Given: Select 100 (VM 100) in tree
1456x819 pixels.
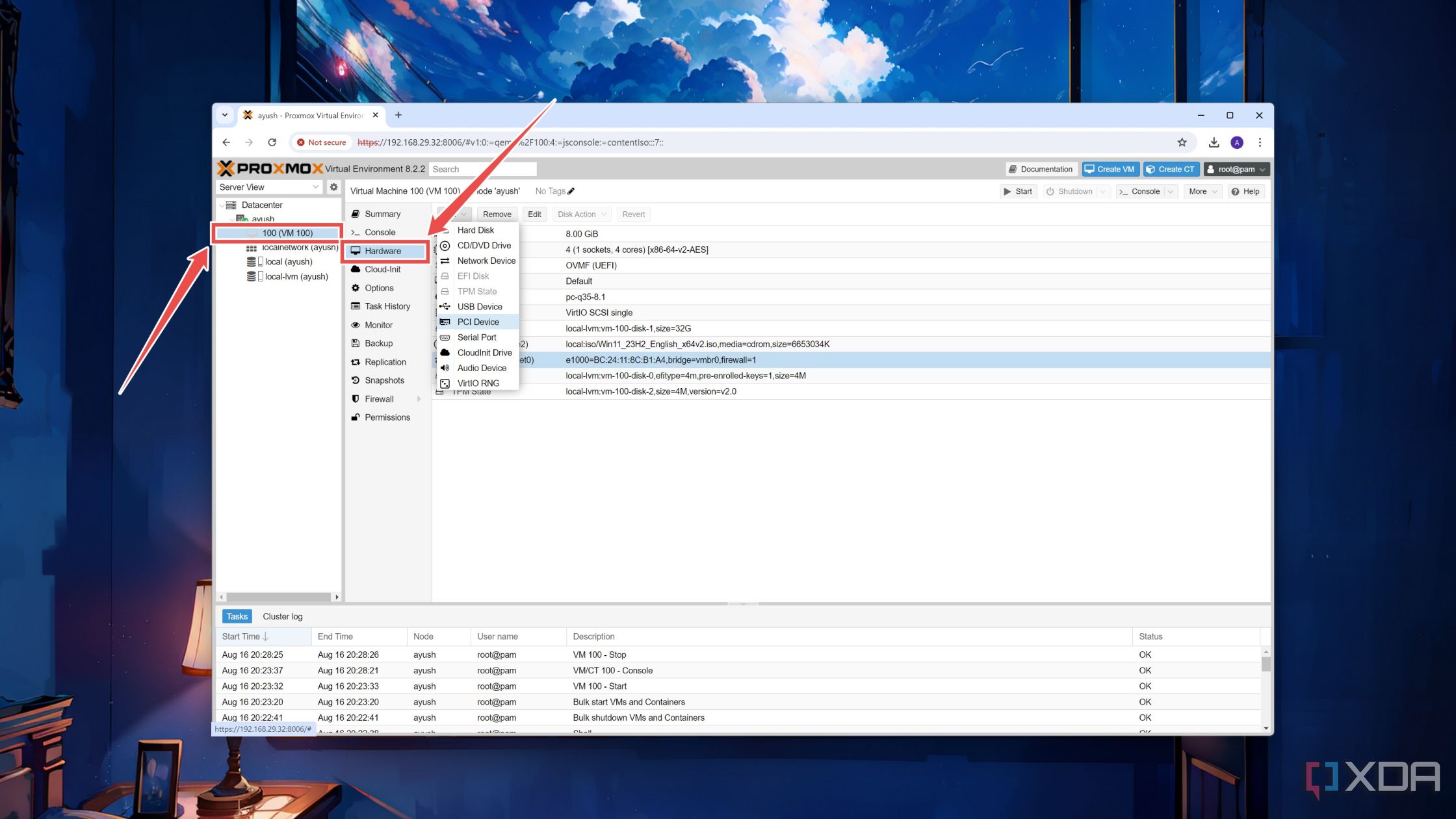Looking at the screenshot, I should click(278, 233).
